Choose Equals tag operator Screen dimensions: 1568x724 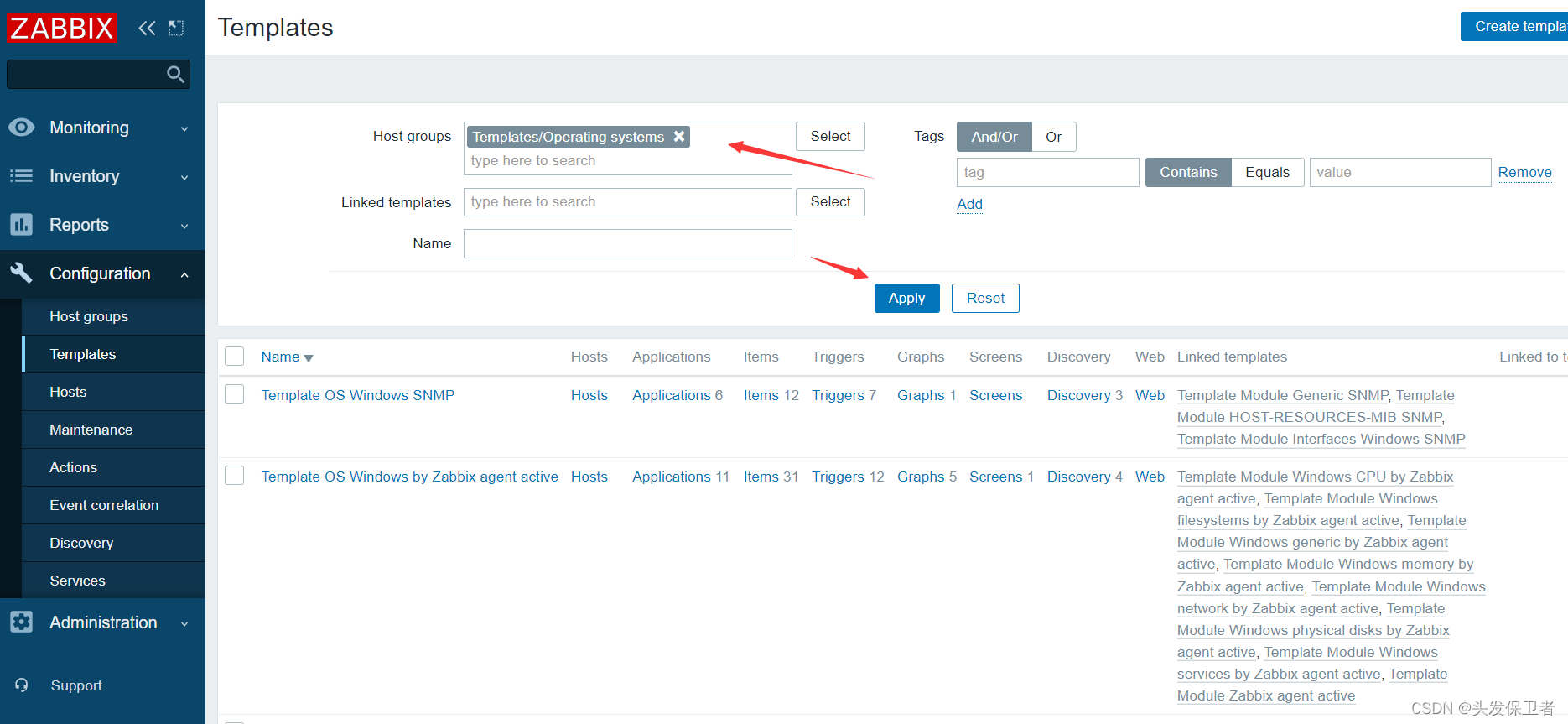1267,172
